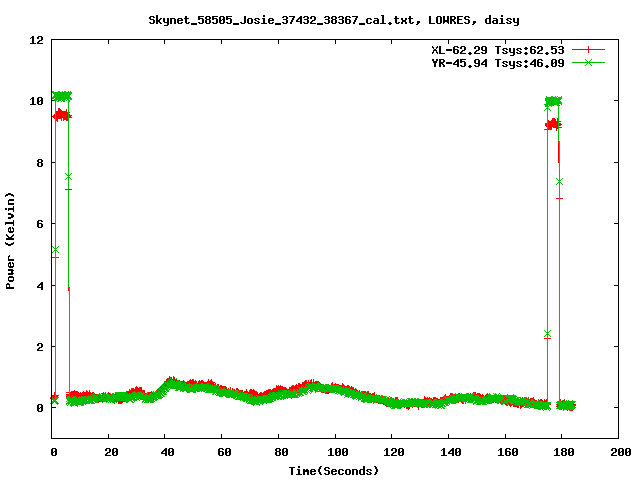The height and width of the screenshot is (480, 640).
Task: Click the red XL legend line sample
Action: [x=588, y=50]
